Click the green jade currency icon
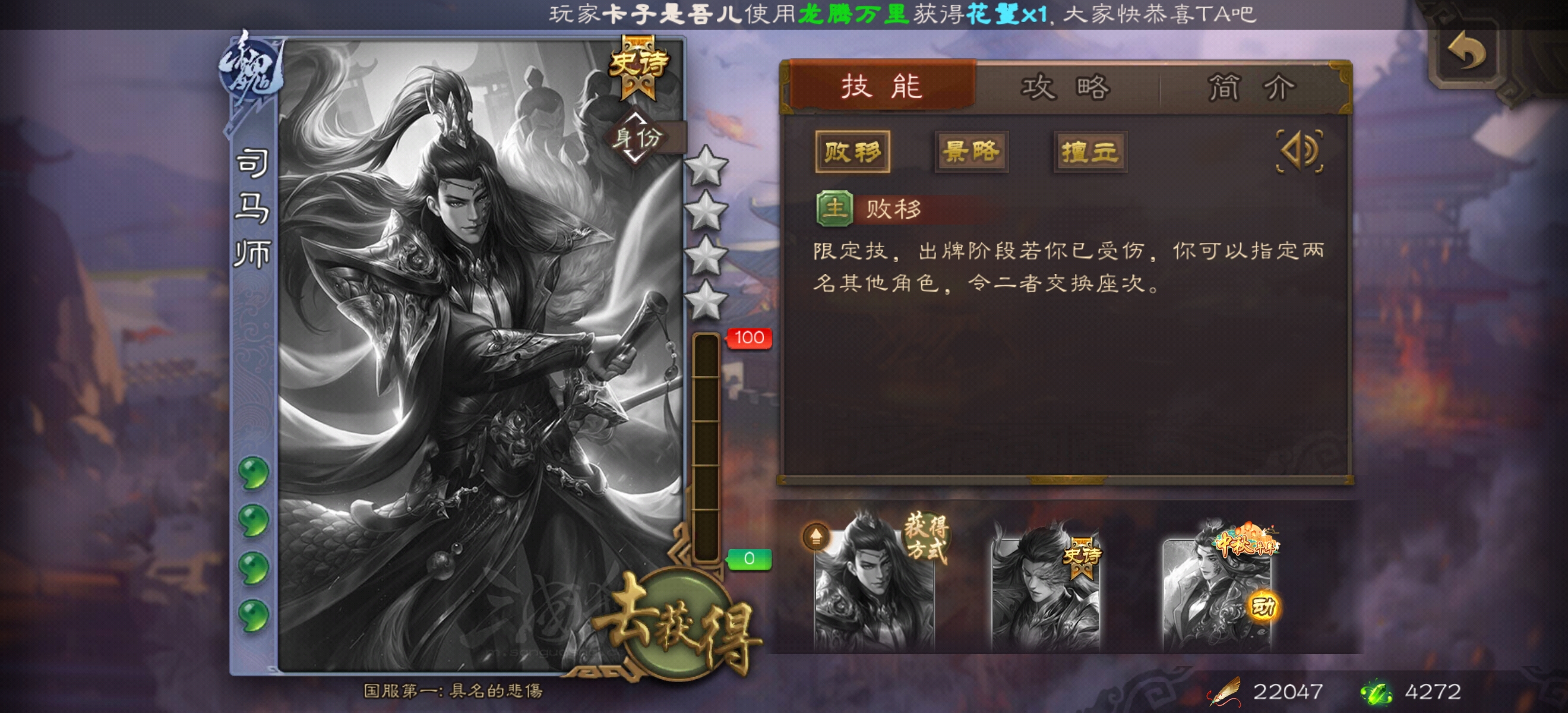 click(x=1376, y=692)
